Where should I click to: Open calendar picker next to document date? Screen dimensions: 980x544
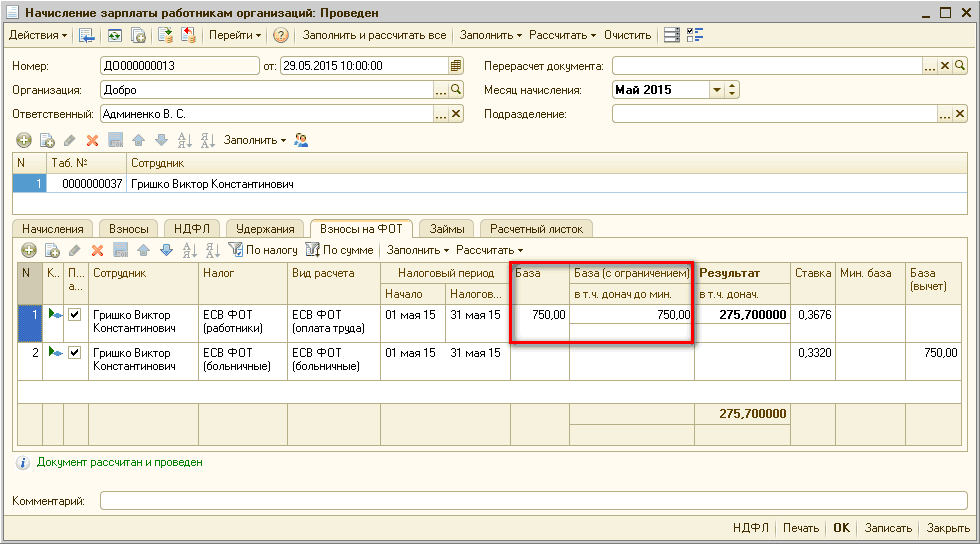(x=456, y=66)
